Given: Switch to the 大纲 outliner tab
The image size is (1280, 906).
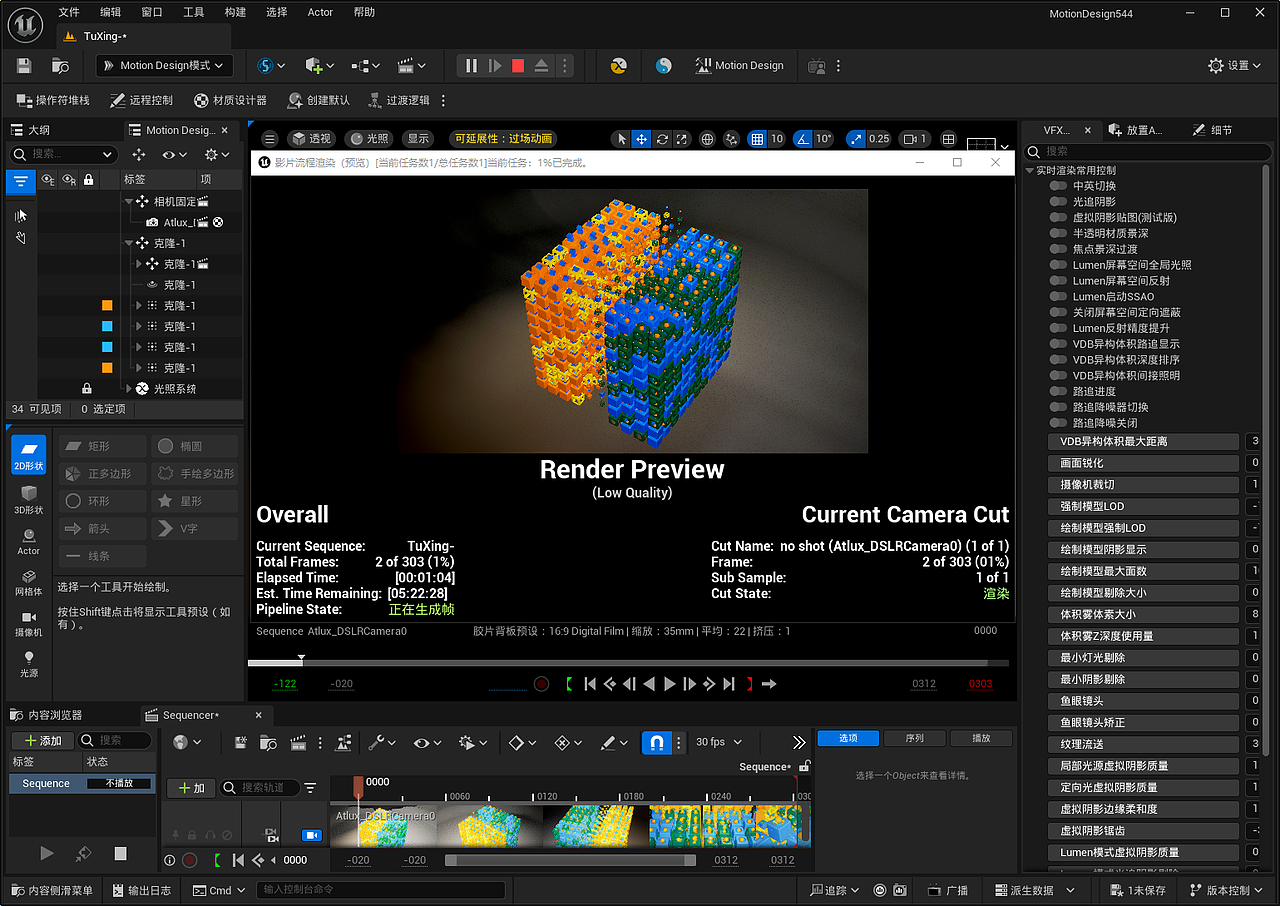Looking at the screenshot, I should [39, 130].
